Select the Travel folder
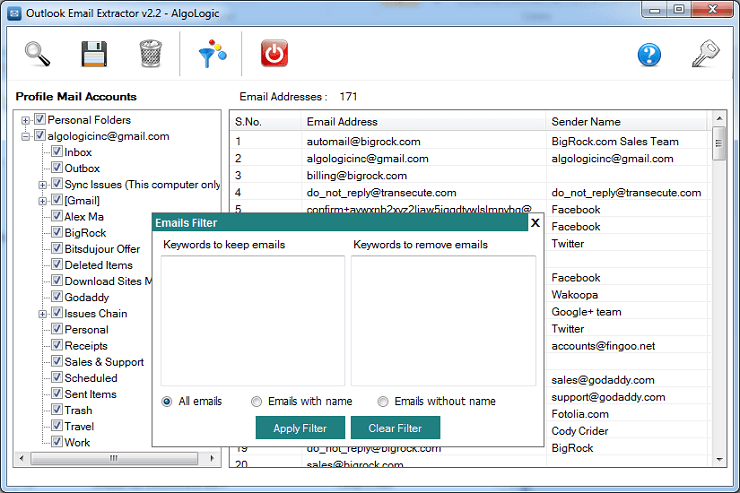740x493 pixels. pos(79,426)
